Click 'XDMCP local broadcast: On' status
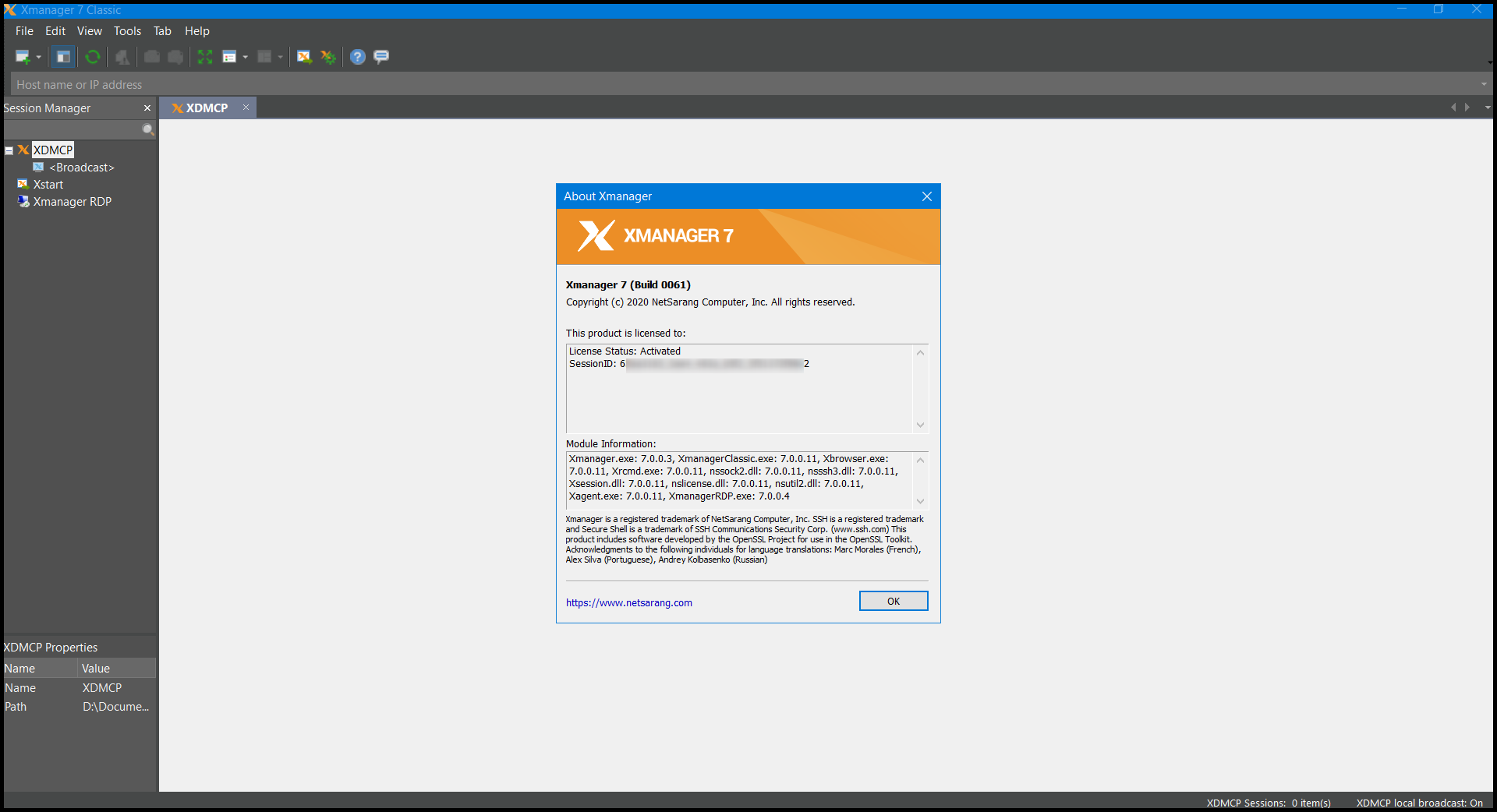1497x812 pixels. coord(1419,803)
